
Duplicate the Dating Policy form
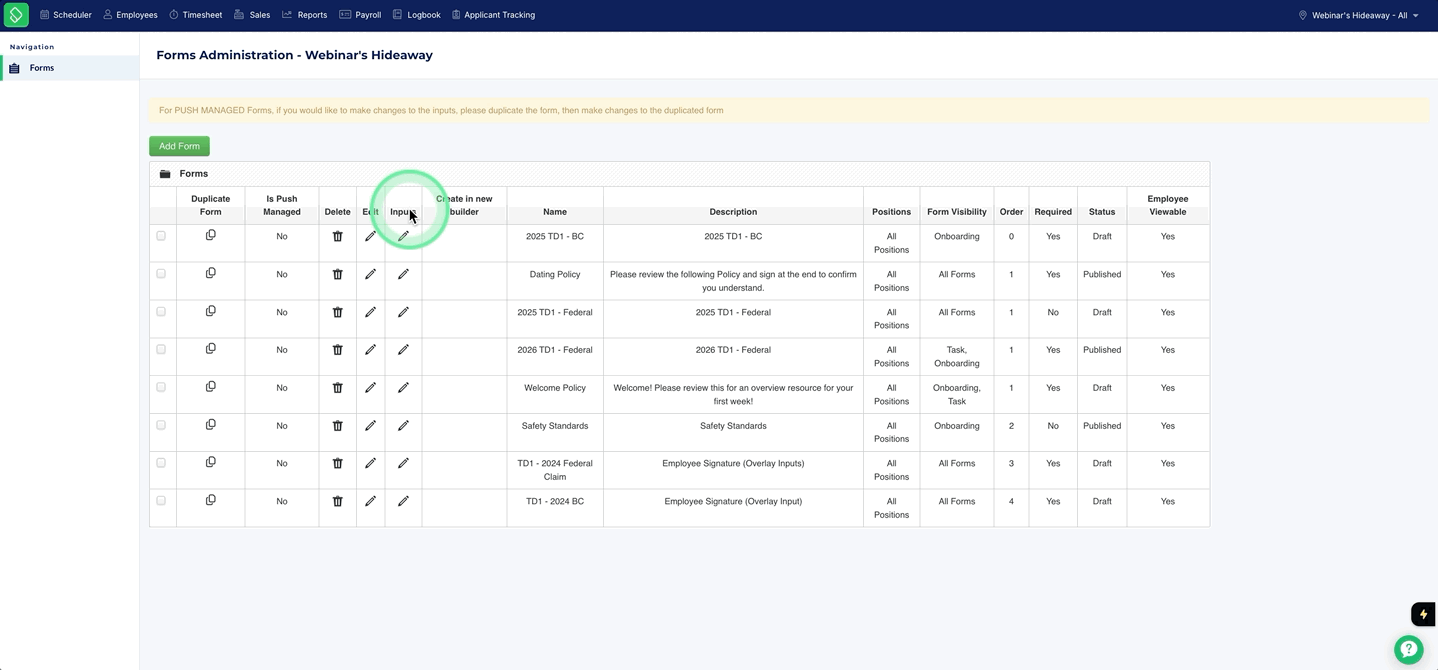(210, 273)
